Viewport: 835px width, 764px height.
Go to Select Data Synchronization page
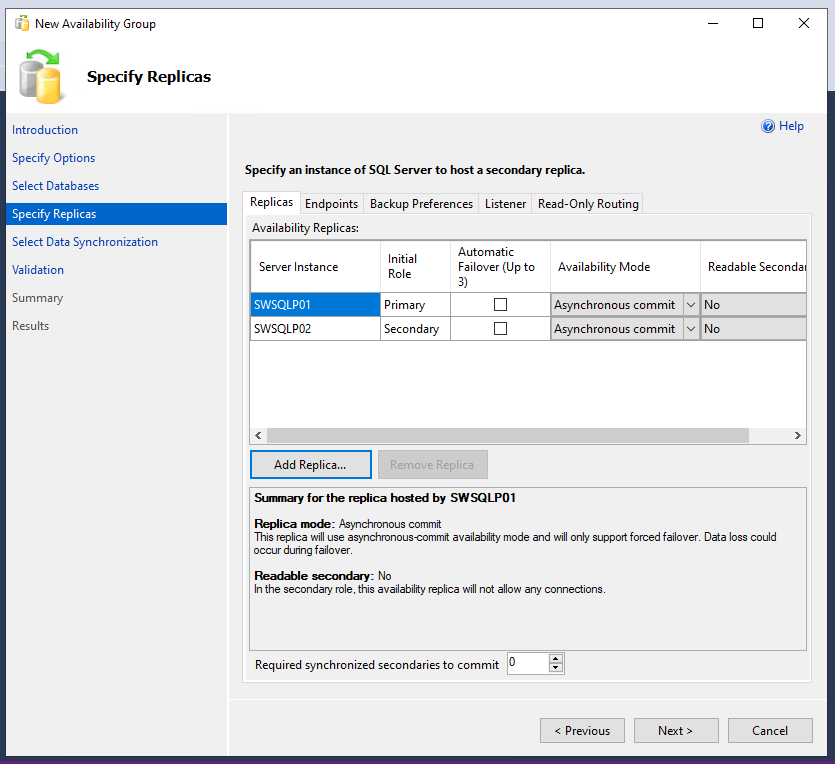click(x=85, y=242)
